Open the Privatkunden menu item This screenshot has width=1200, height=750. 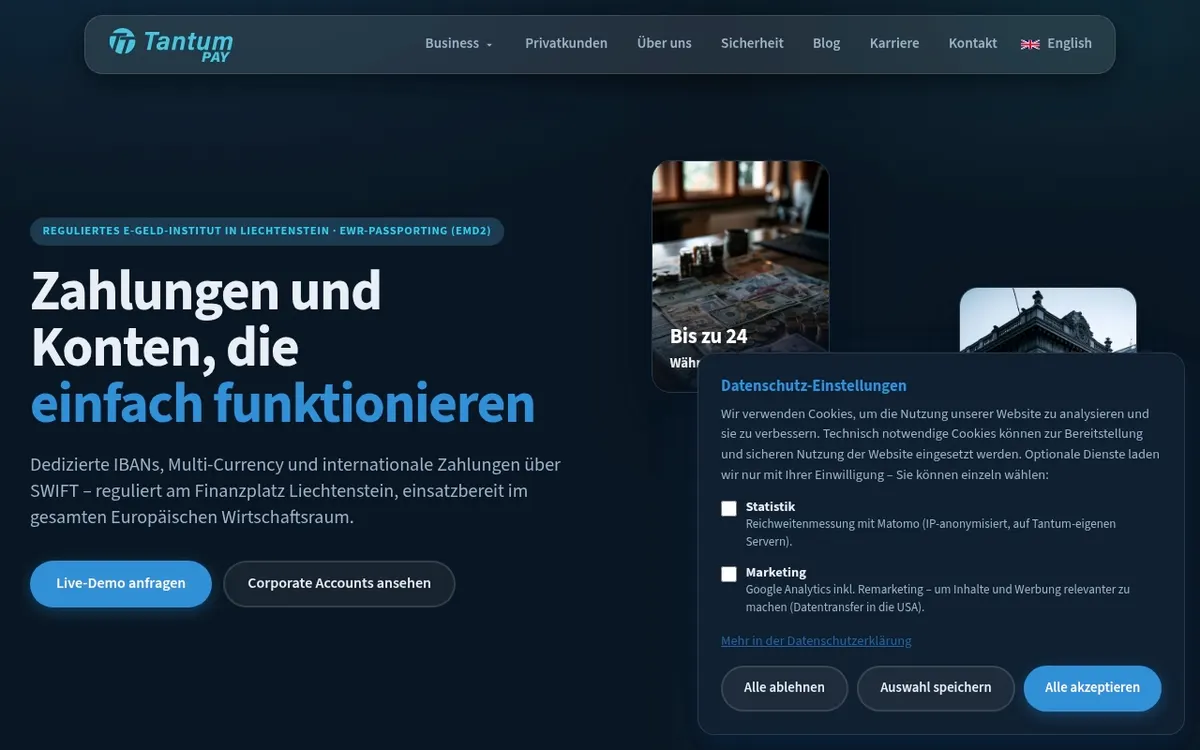[566, 44]
